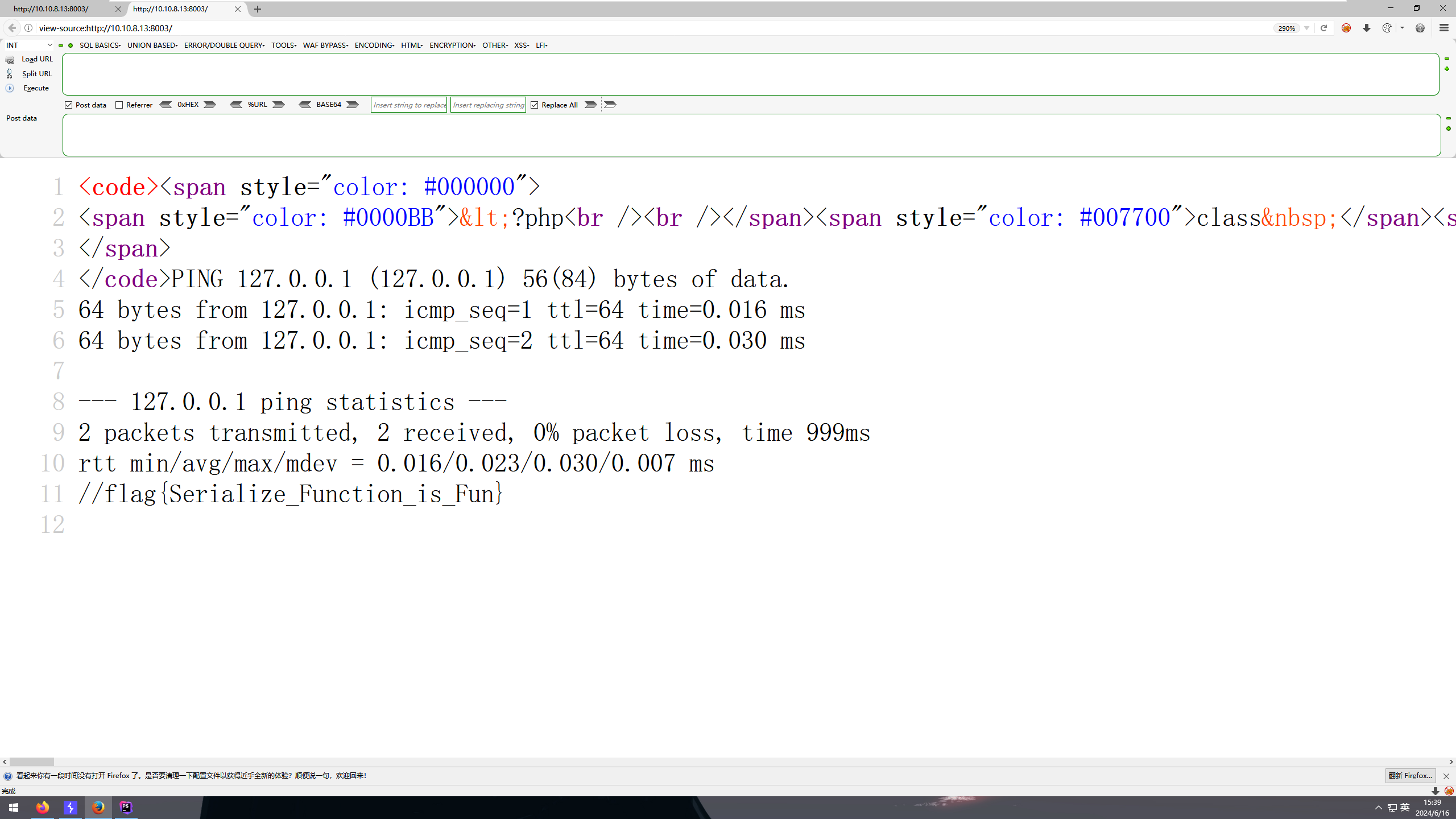Open the Firefox hamburger menu
Screen dimensions: 1456x819
(1443, 28)
